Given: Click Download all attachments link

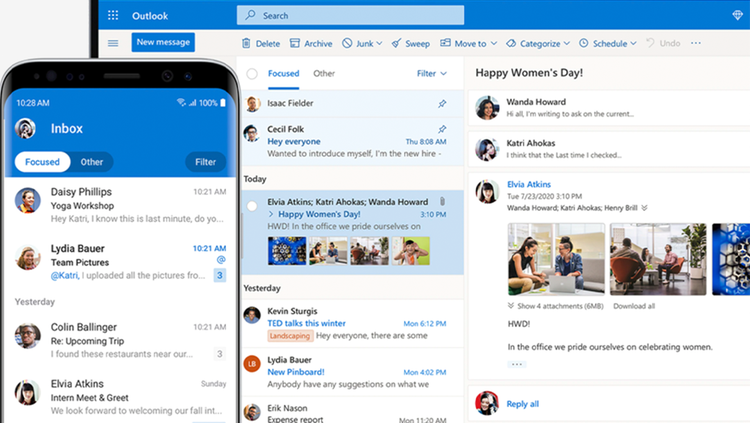Looking at the screenshot, I should 634,306.
